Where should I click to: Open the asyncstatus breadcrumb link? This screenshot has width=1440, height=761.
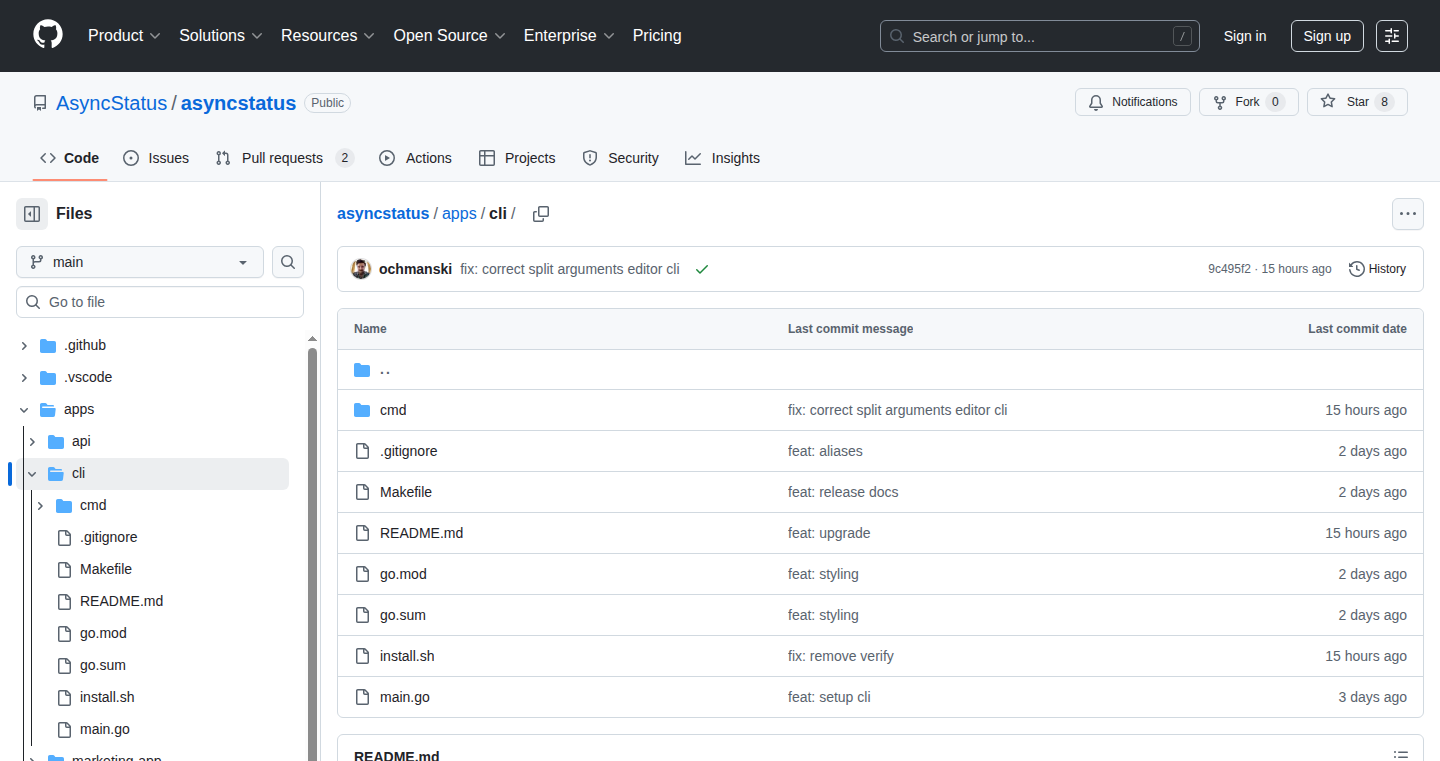[383, 214]
